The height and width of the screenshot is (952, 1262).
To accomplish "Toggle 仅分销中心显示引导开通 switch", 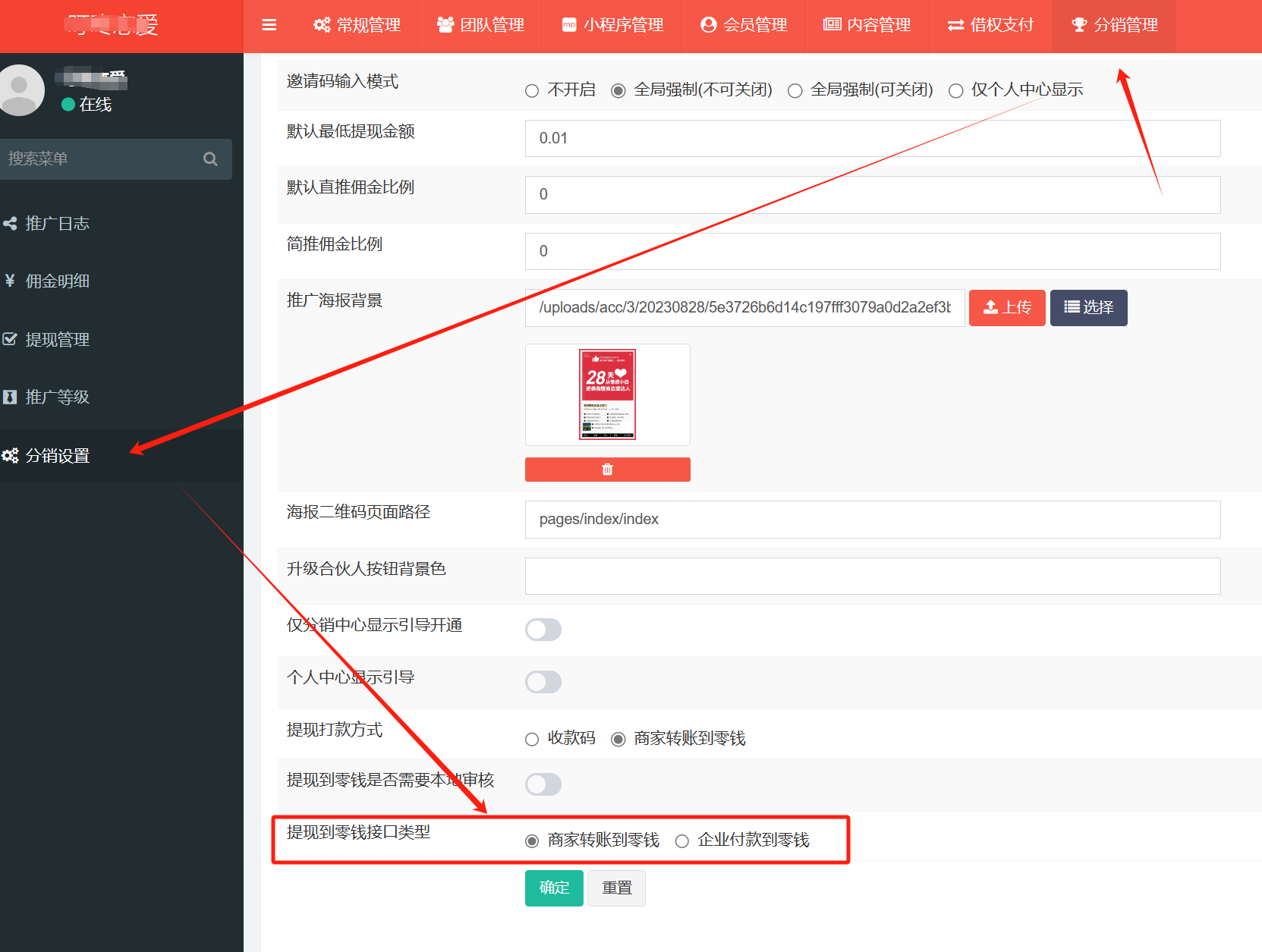I will [543, 630].
